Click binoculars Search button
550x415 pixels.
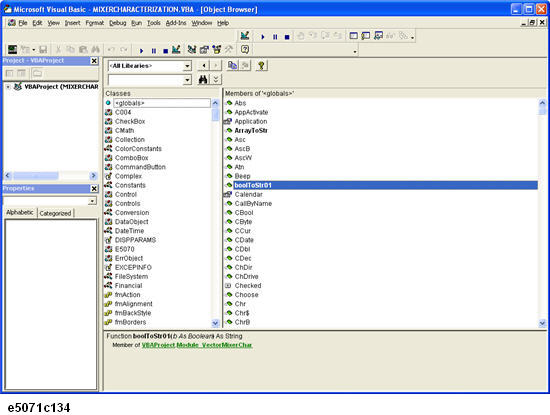tap(203, 80)
